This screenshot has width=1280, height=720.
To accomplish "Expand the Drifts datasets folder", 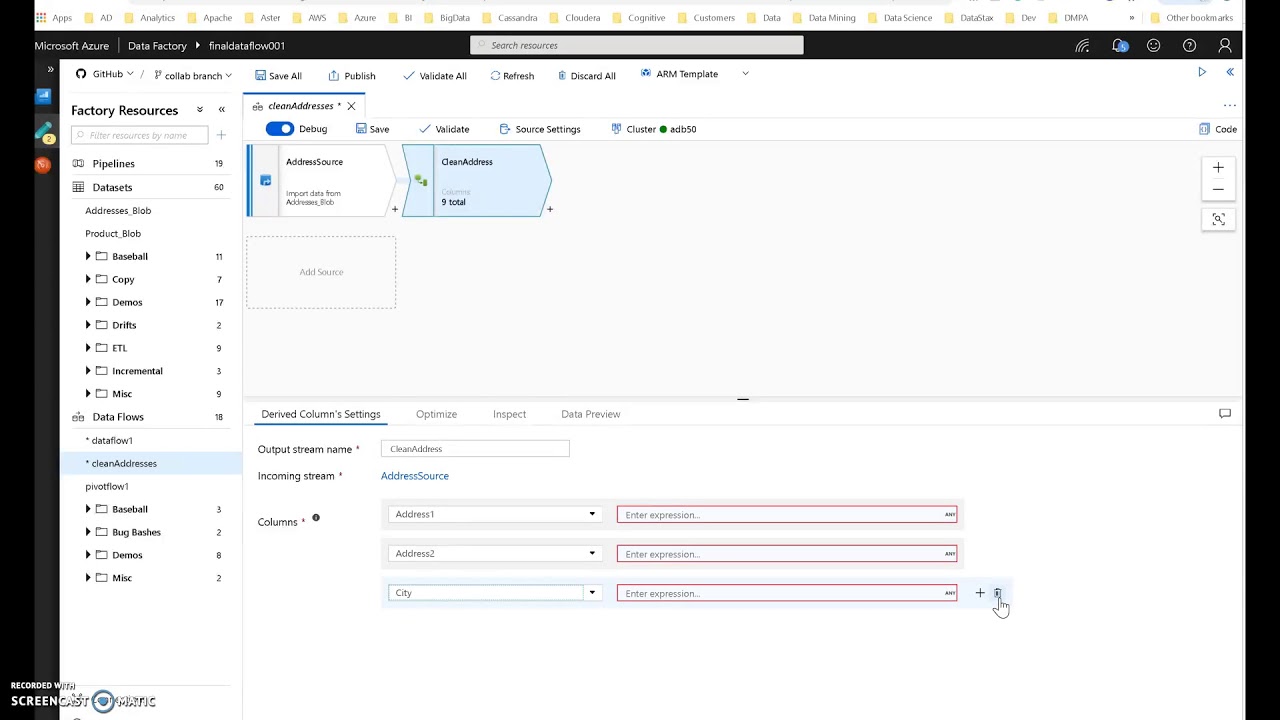I will click(88, 325).
